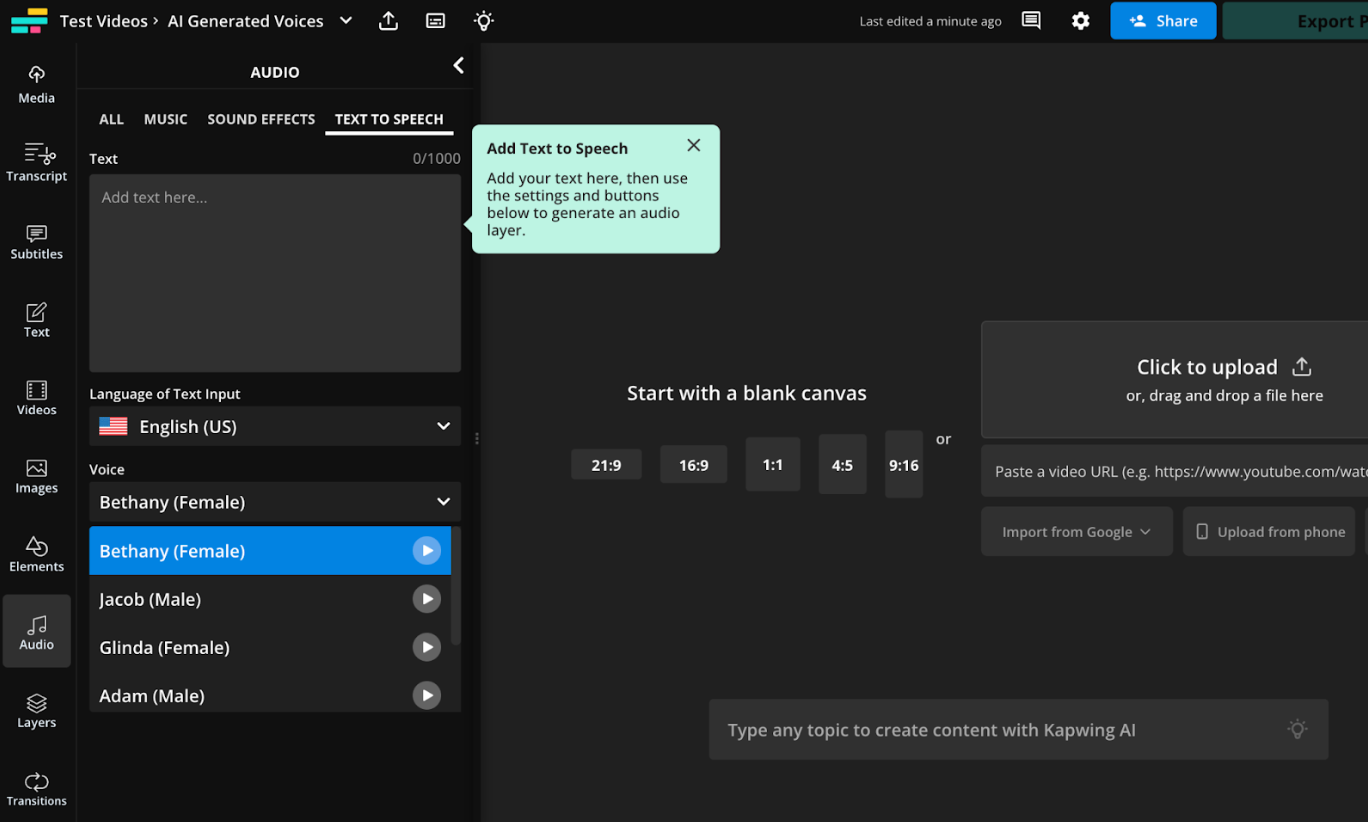Open the Transitions panel

click(x=36, y=788)
